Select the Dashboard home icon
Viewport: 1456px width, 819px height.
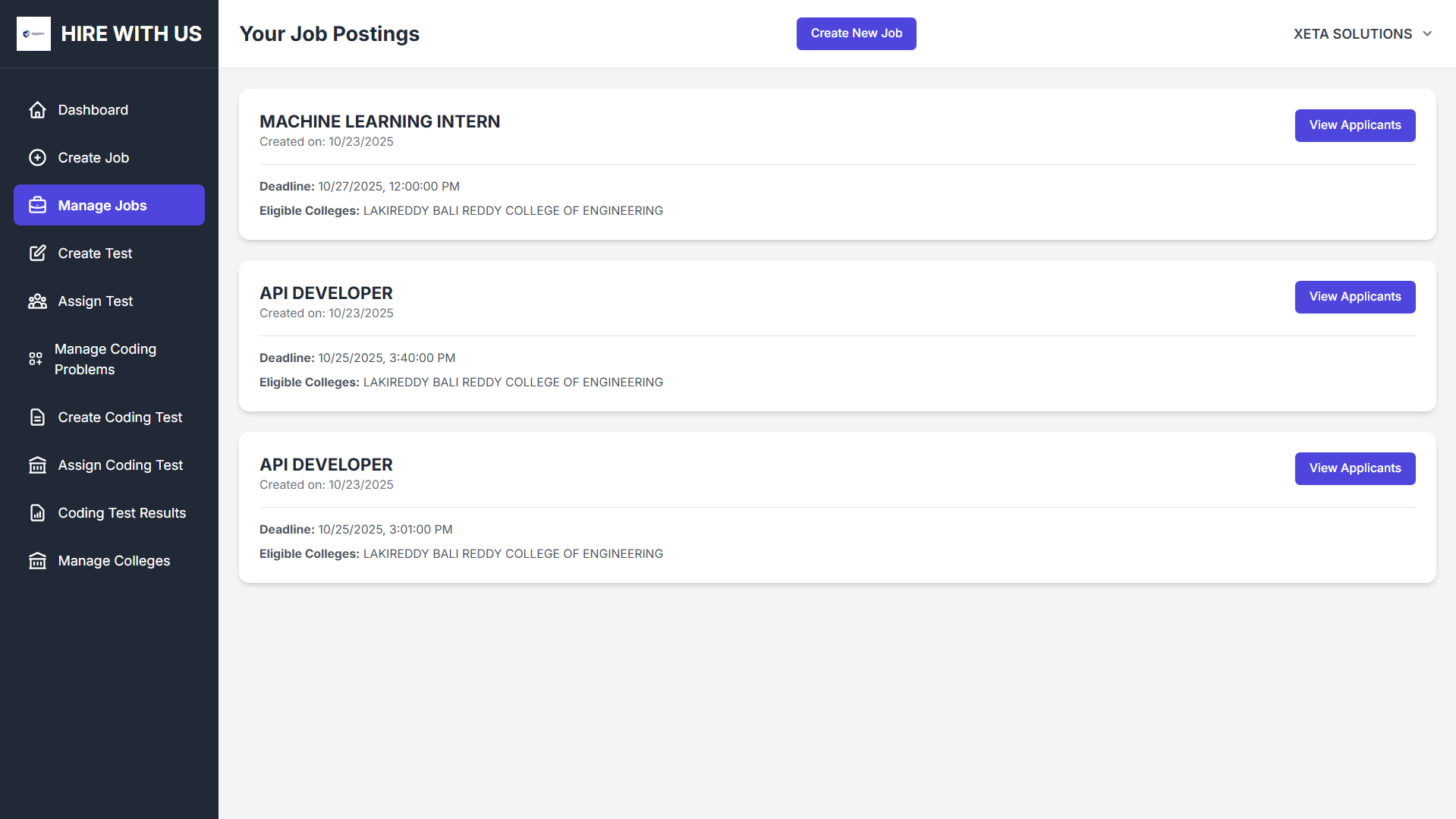[x=38, y=110]
